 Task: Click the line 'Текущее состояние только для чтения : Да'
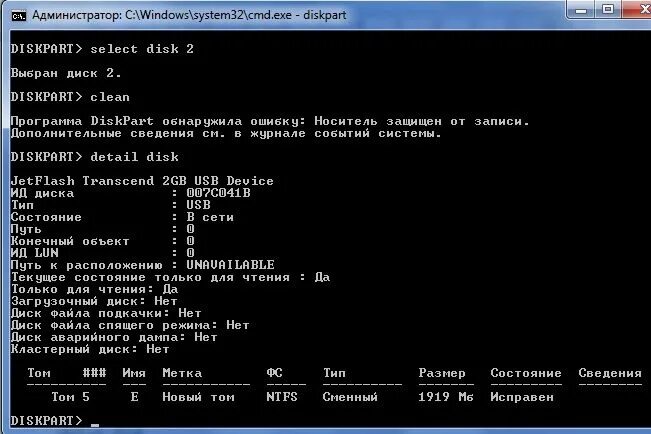pos(170,277)
